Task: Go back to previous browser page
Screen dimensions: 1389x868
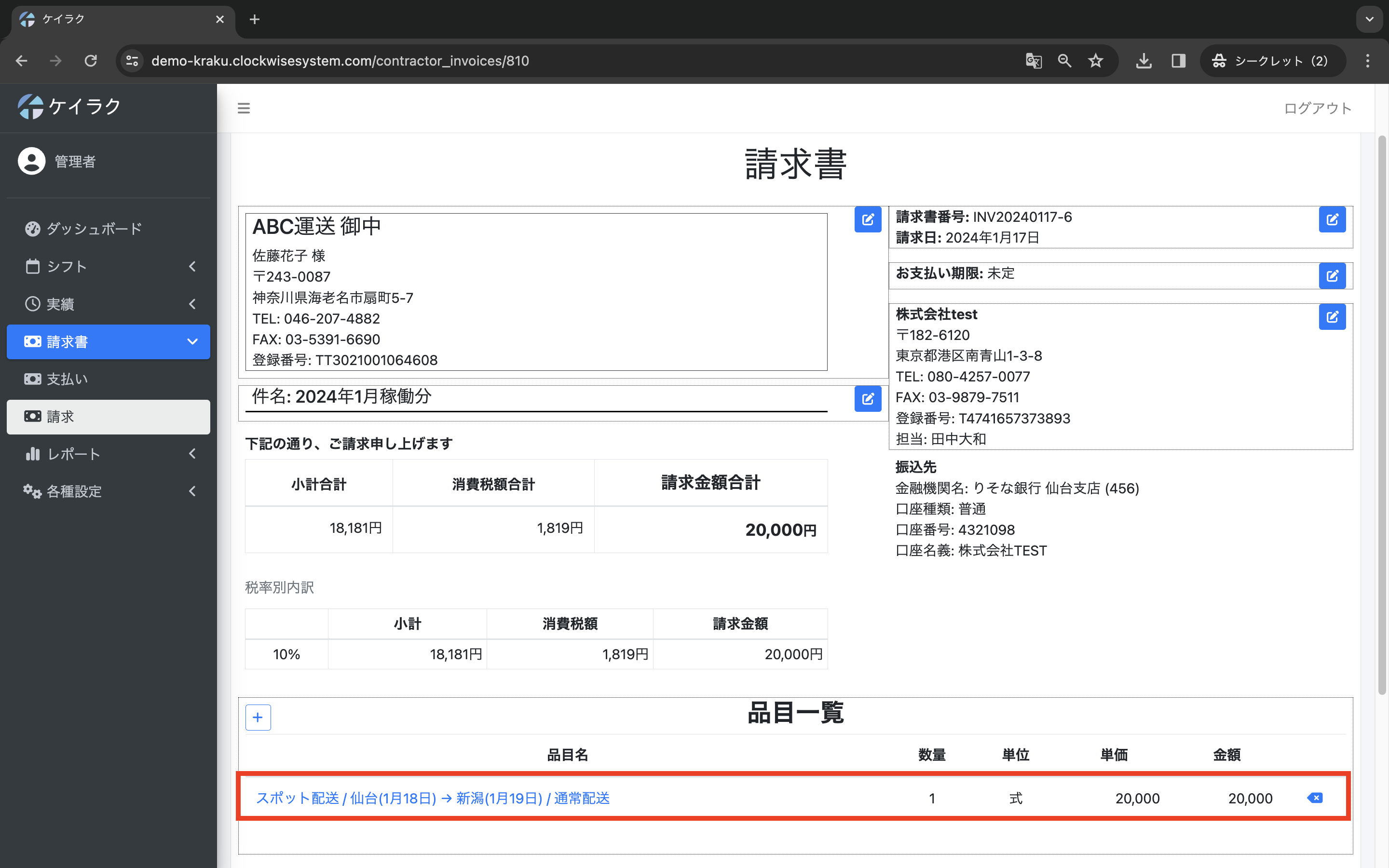Action: (x=22, y=61)
